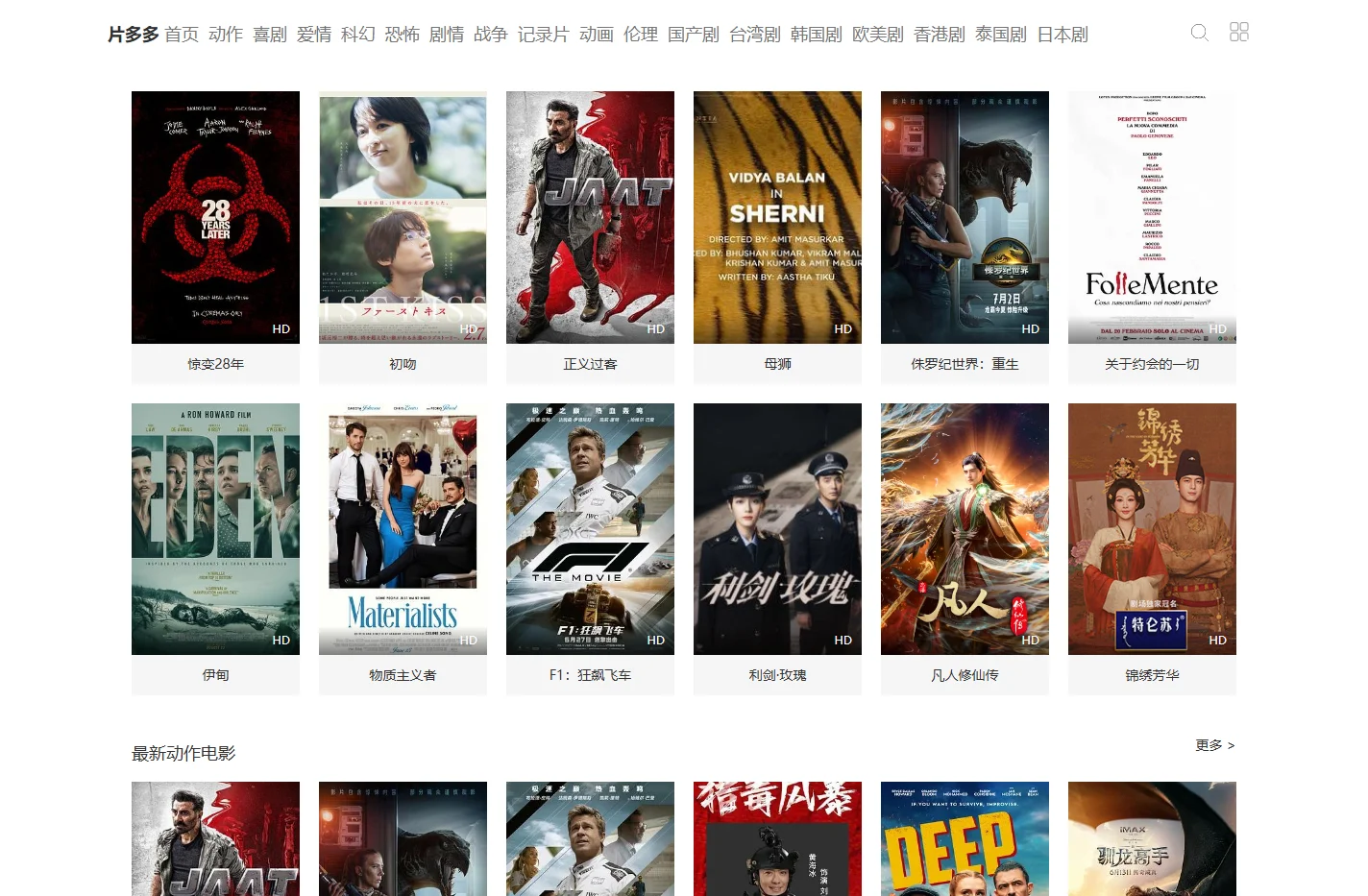Open the 战争 category
The width and height of the screenshot is (1368, 896).
[x=491, y=35]
